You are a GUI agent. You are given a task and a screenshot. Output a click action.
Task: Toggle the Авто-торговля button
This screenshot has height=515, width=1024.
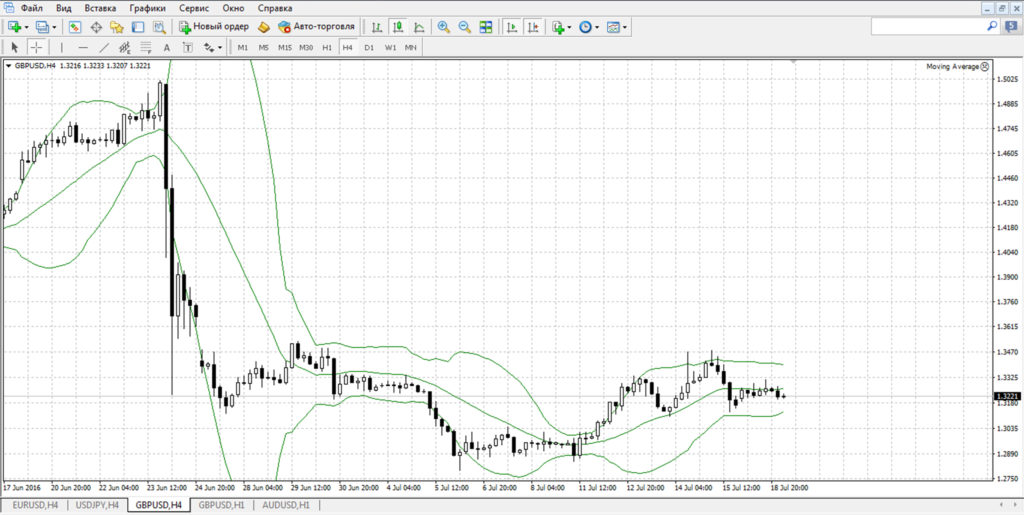click(x=316, y=27)
